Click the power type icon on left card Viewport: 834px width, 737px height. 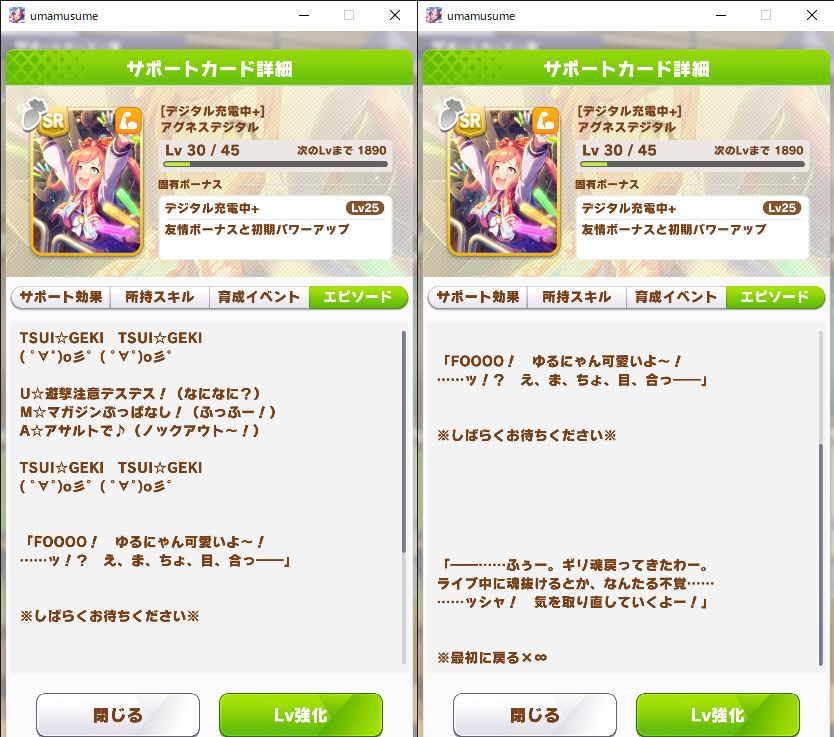(x=128, y=120)
